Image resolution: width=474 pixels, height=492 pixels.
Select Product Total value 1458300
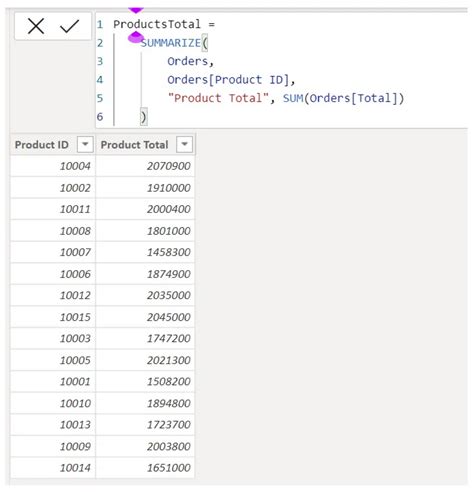[x=145, y=252]
